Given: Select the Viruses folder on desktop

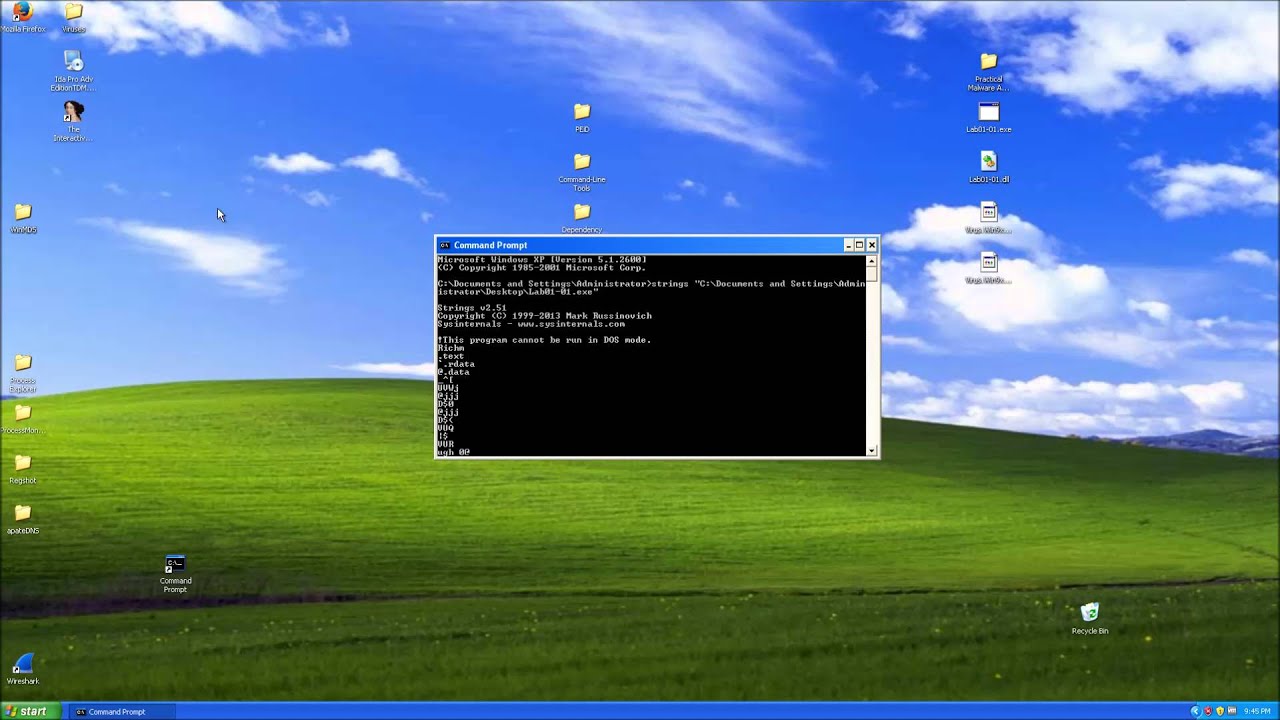Looking at the screenshot, I should [73, 16].
